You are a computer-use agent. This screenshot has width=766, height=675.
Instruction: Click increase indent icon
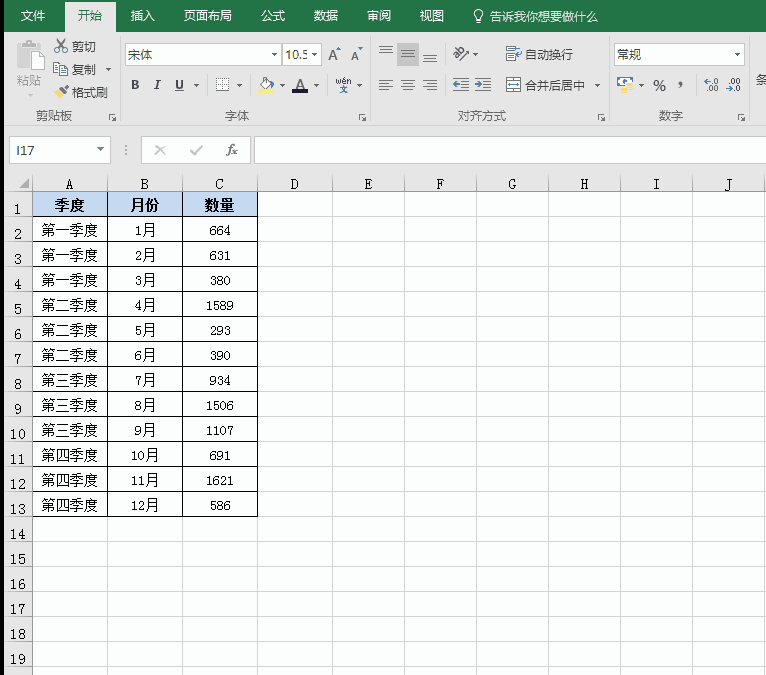pyautogui.click(x=483, y=85)
